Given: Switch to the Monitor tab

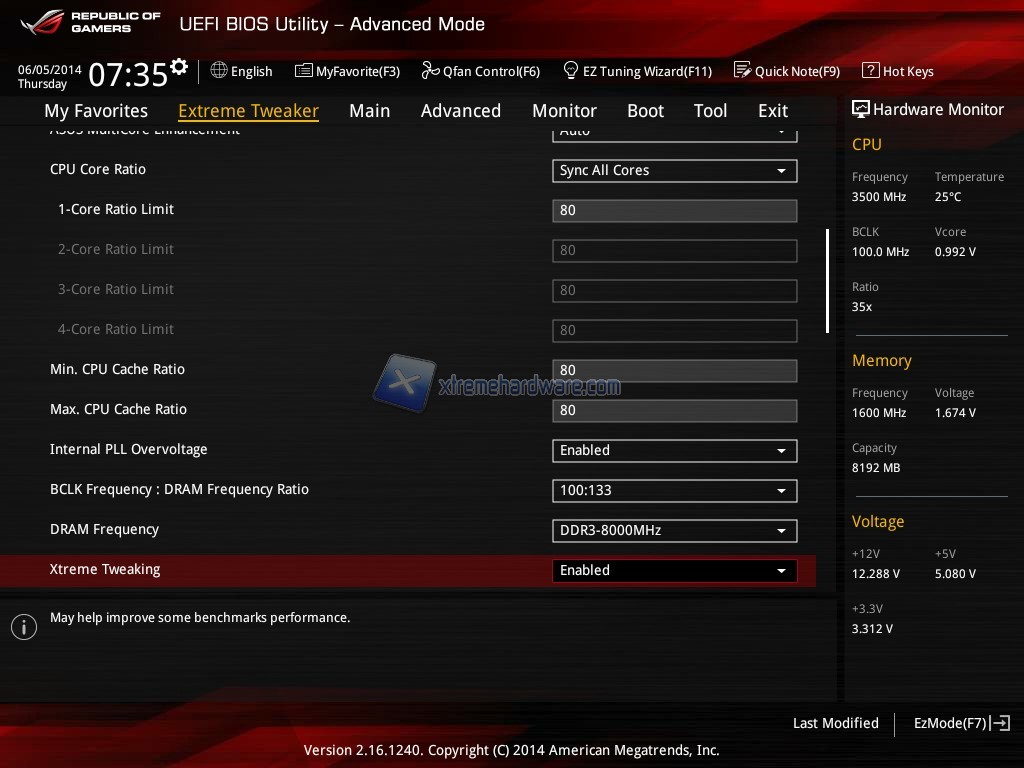Looking at the screenshot, I should 564,111.
